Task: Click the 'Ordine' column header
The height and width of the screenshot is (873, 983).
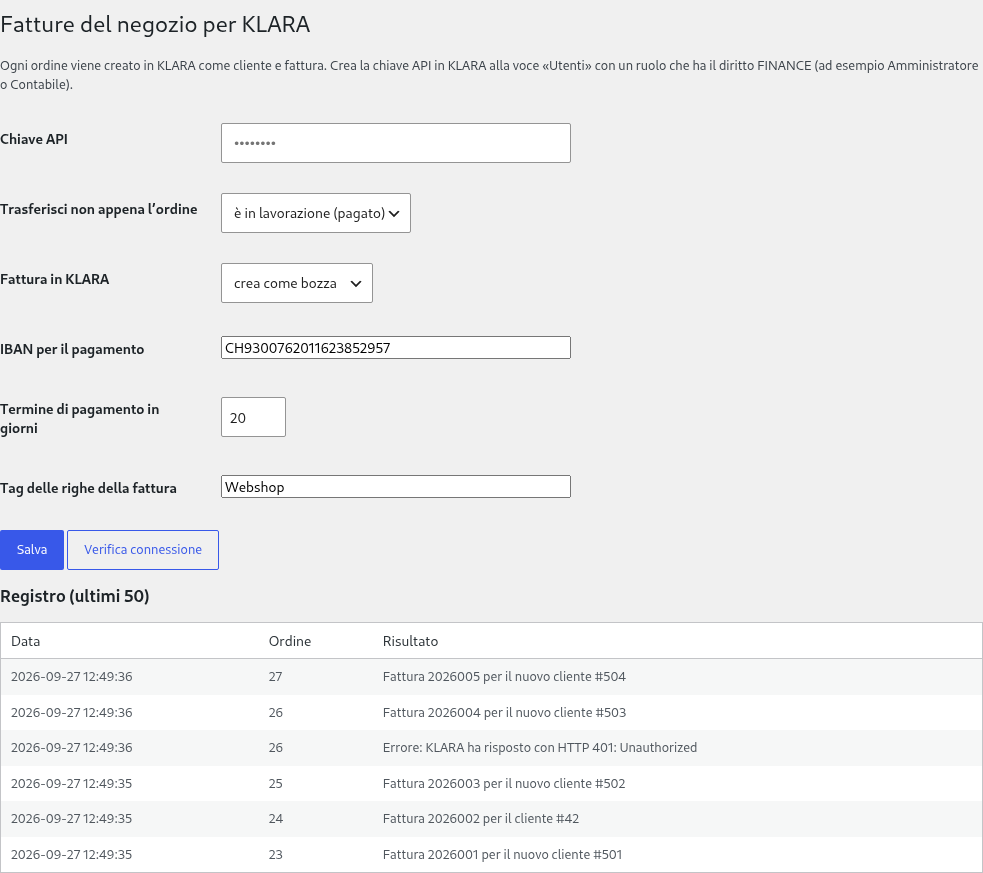Action: coord(290,641)
